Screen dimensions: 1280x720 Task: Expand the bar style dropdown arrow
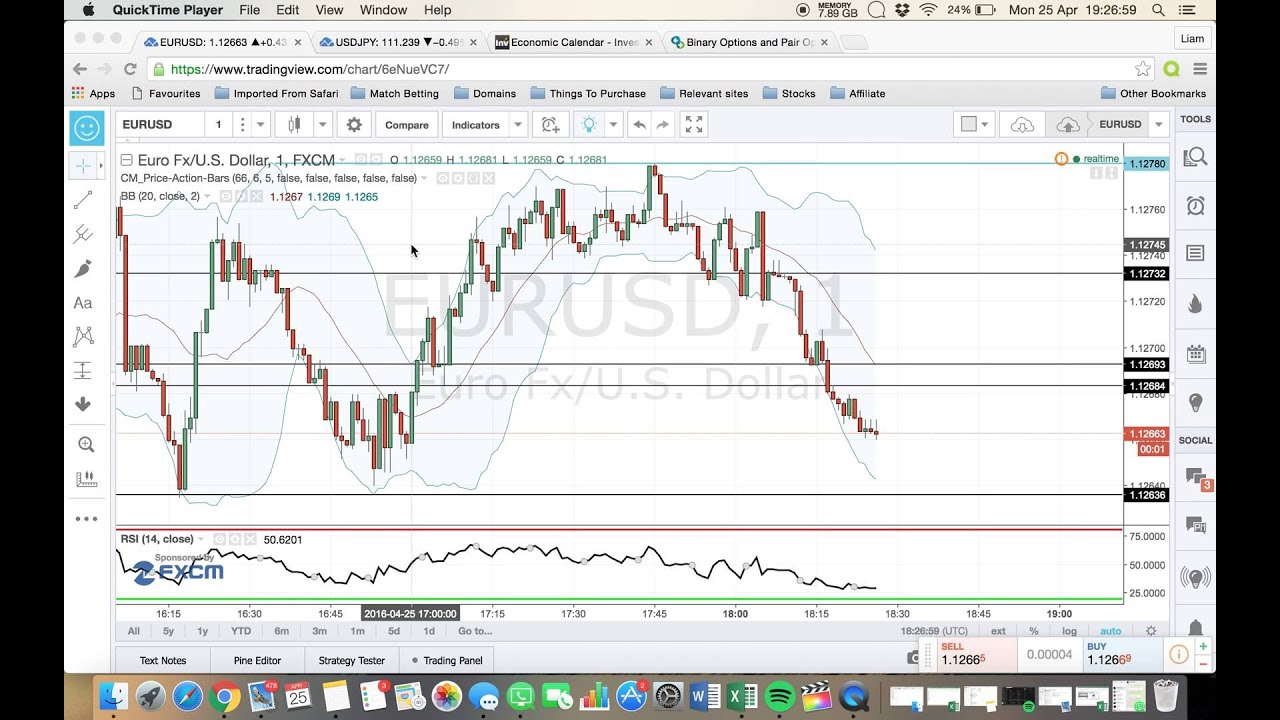[322, 125]
